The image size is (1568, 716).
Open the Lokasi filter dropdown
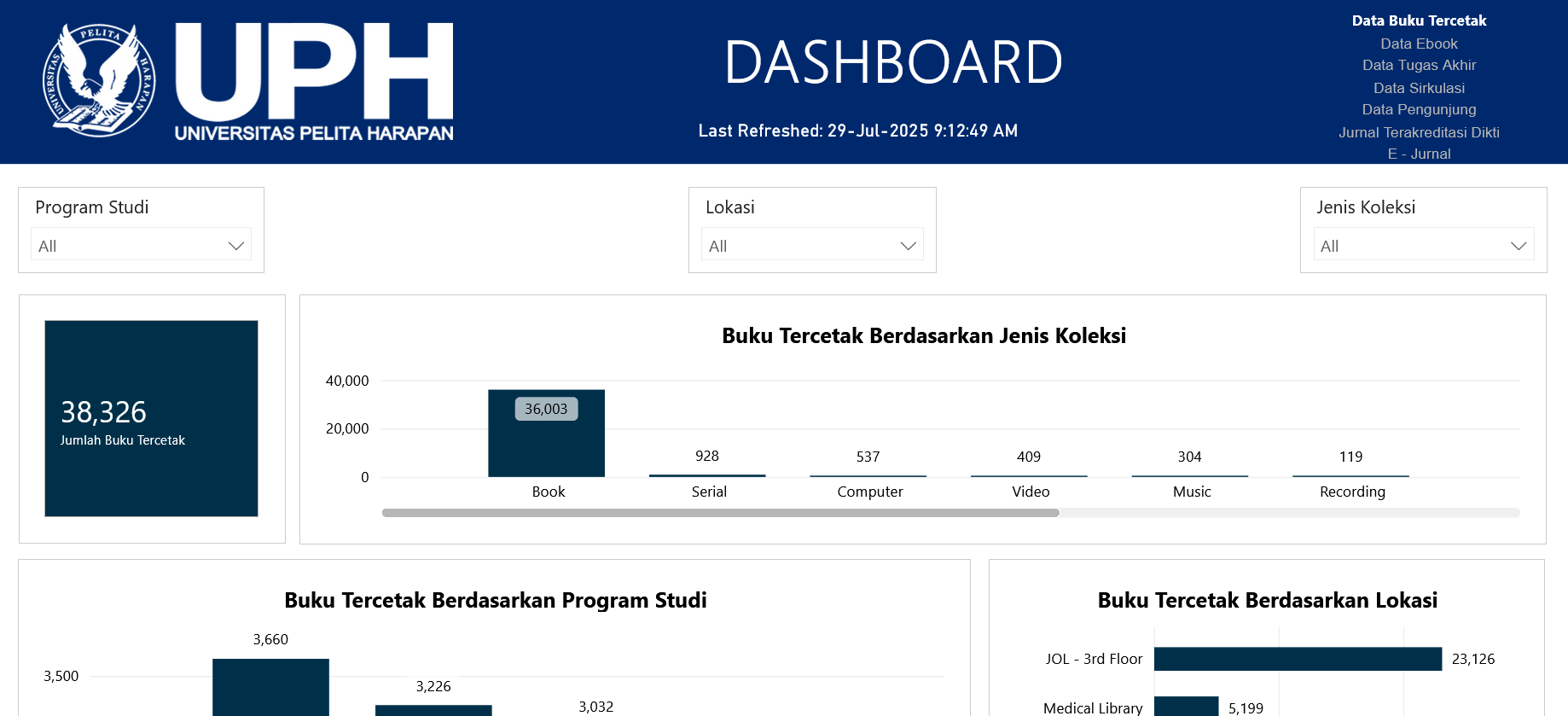(812, 244)
